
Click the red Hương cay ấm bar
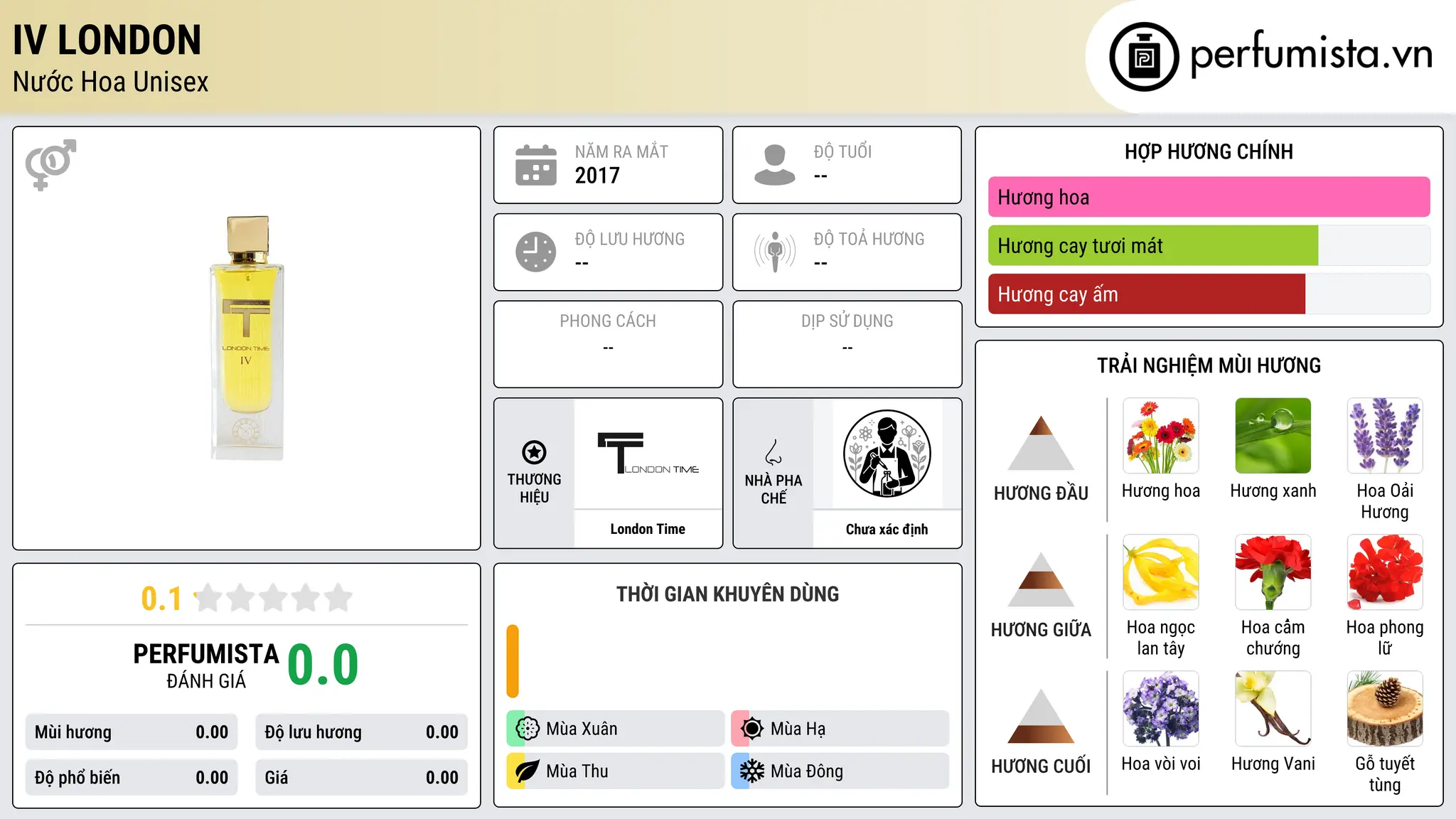pos(1147,294)
